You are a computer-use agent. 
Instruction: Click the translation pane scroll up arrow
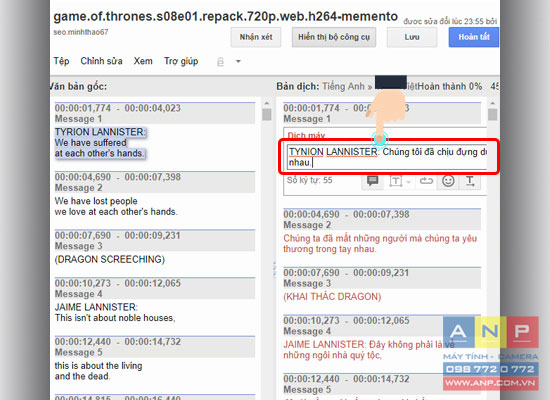click(x=492, y=103)
